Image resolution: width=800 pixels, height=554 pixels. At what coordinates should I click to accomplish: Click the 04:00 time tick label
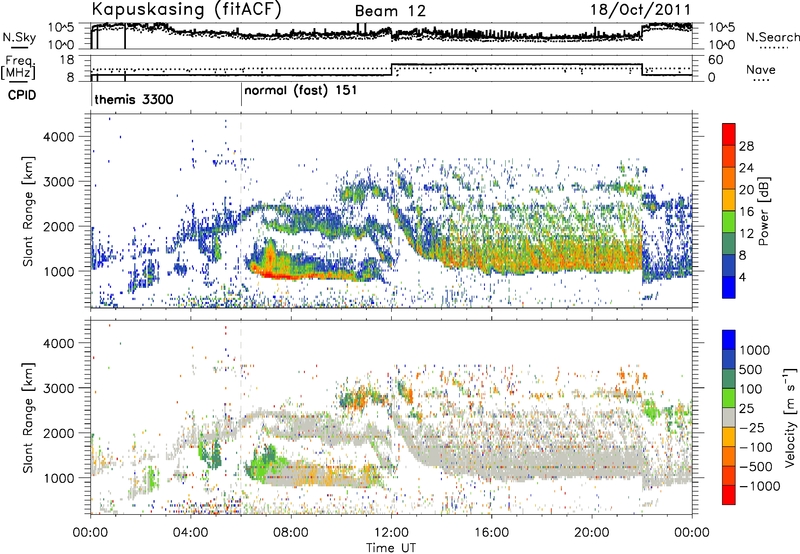click(x=191, y=533)
